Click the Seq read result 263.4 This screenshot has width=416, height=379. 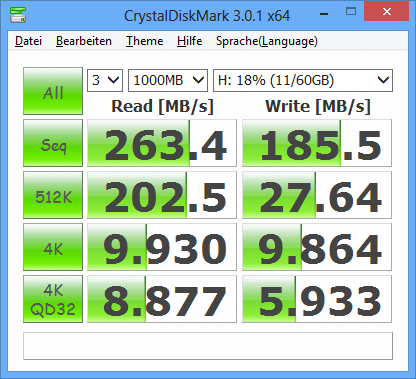click(x=162, y=143)
